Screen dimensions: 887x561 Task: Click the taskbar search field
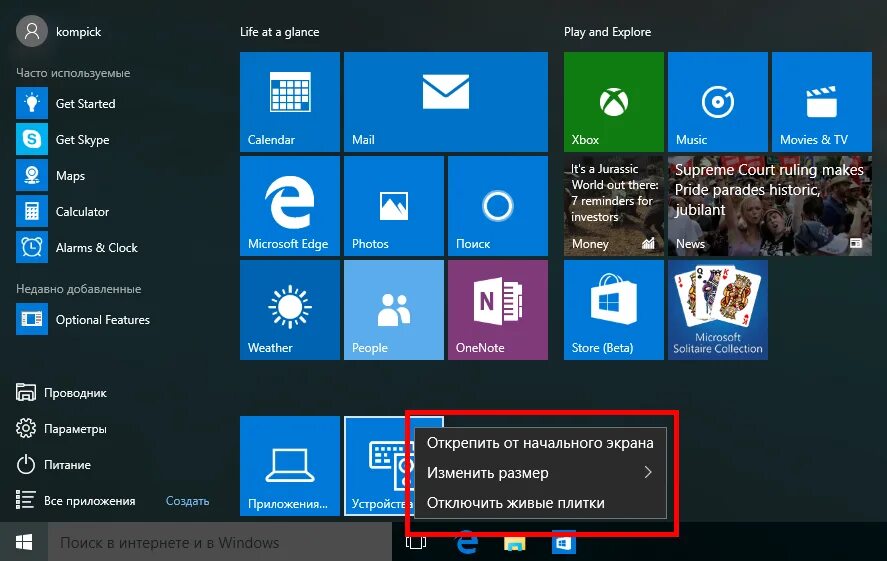(x=219, y=542)
